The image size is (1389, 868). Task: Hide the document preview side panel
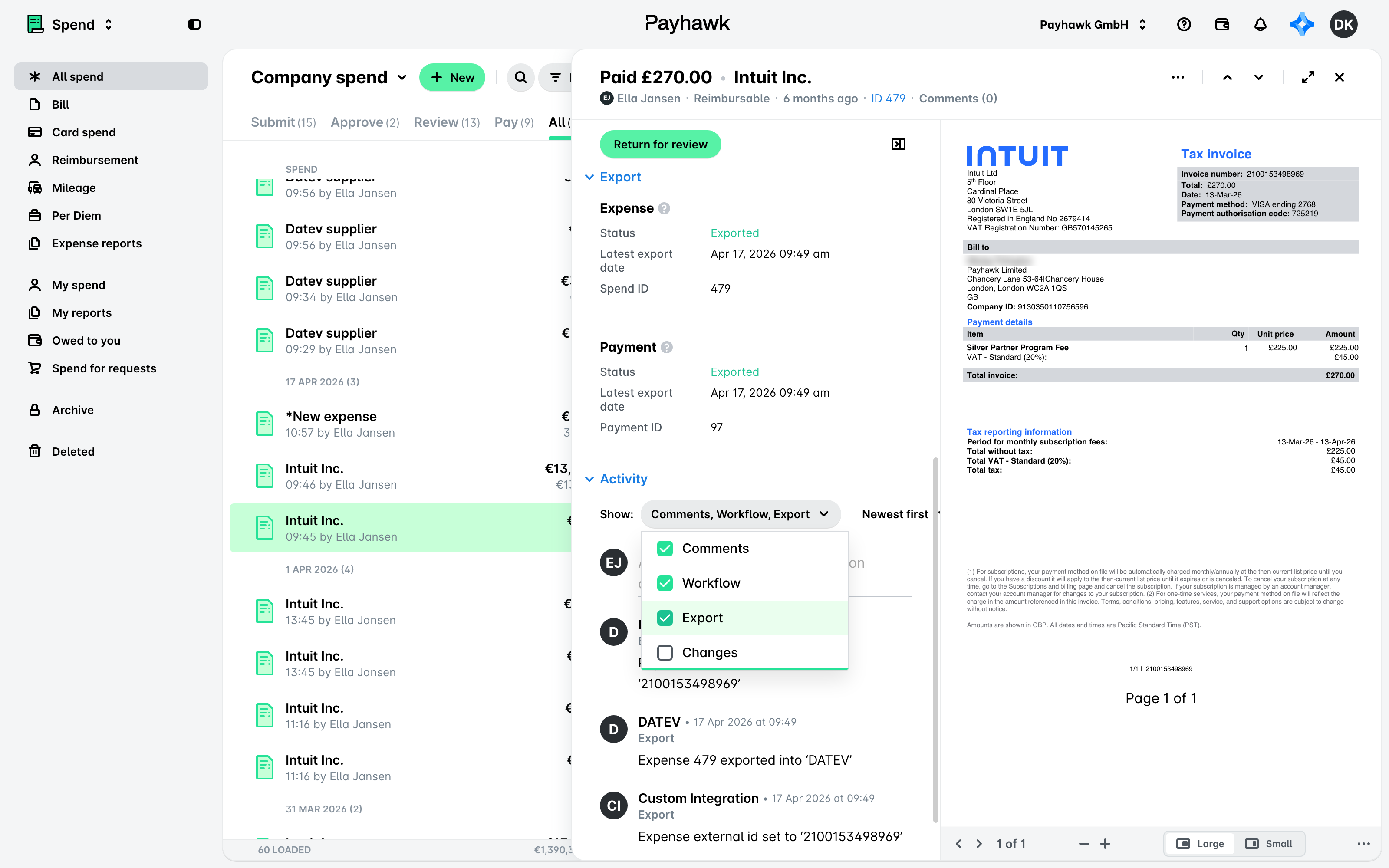898,144
